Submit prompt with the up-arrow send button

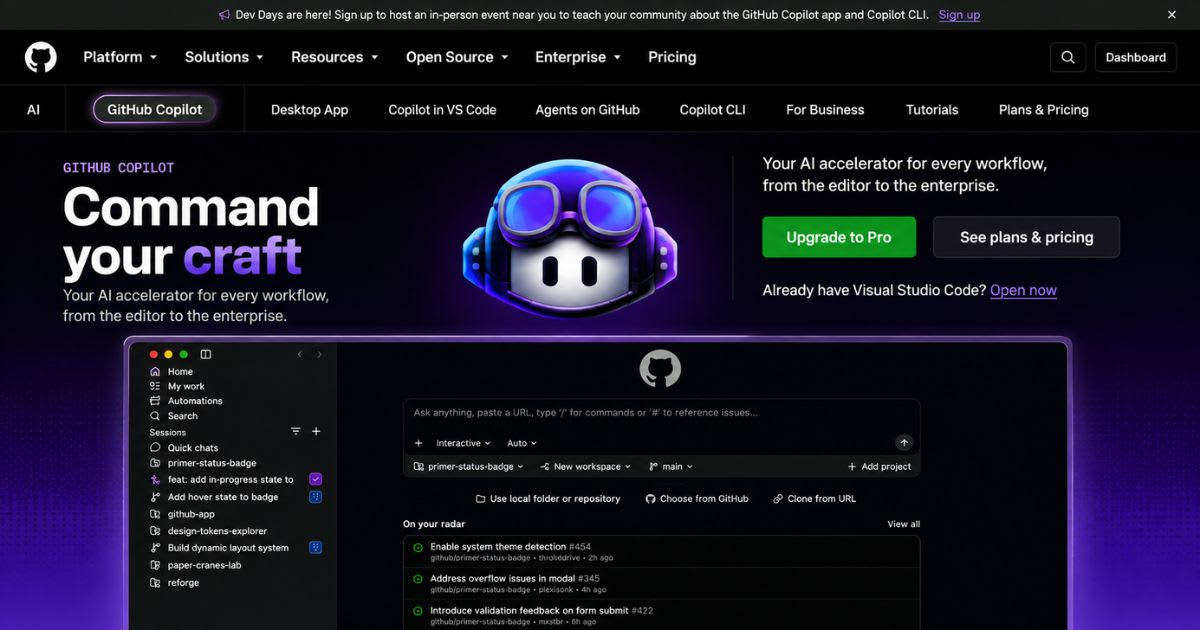pyautogui.click(x=904, y=442)
